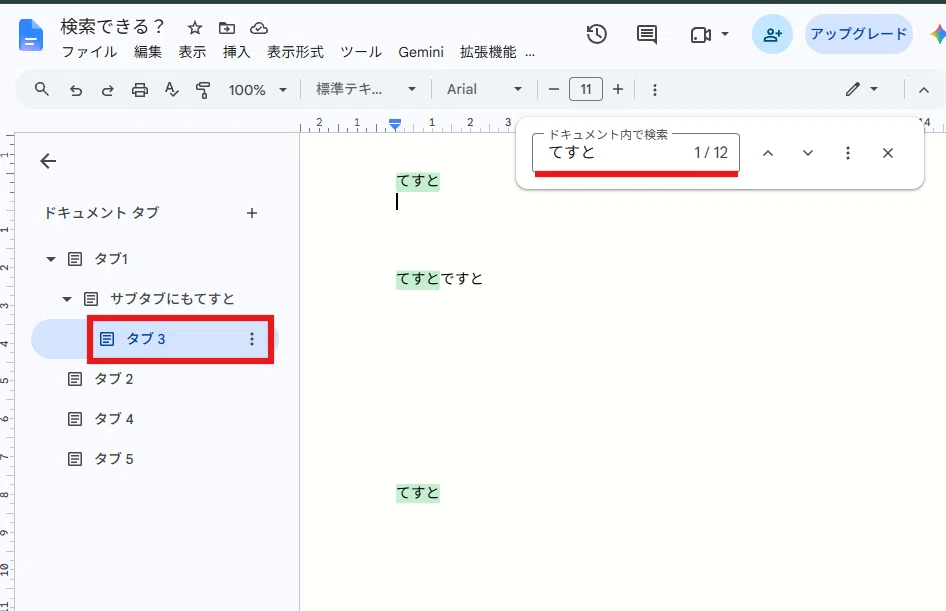Click the document title 検索できる？
Viewport: 946px width, 611px height.
pyautogui.click(x=112, y=27)
